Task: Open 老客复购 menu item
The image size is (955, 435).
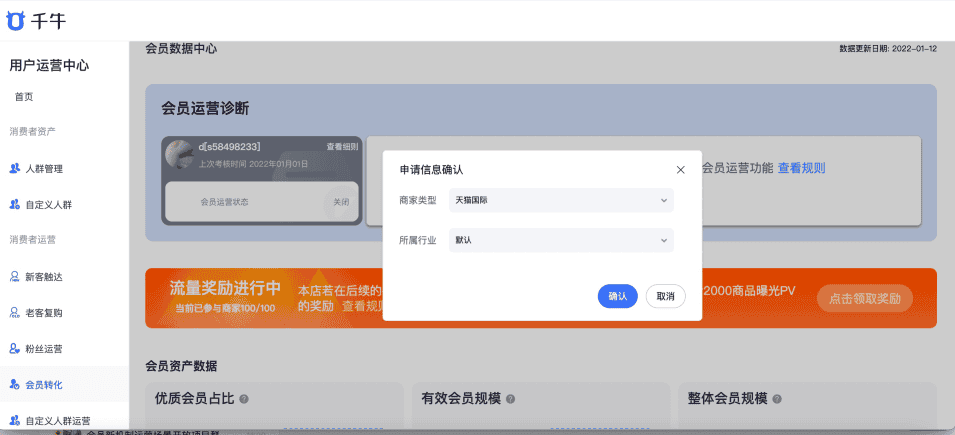Action: [44, 313]
